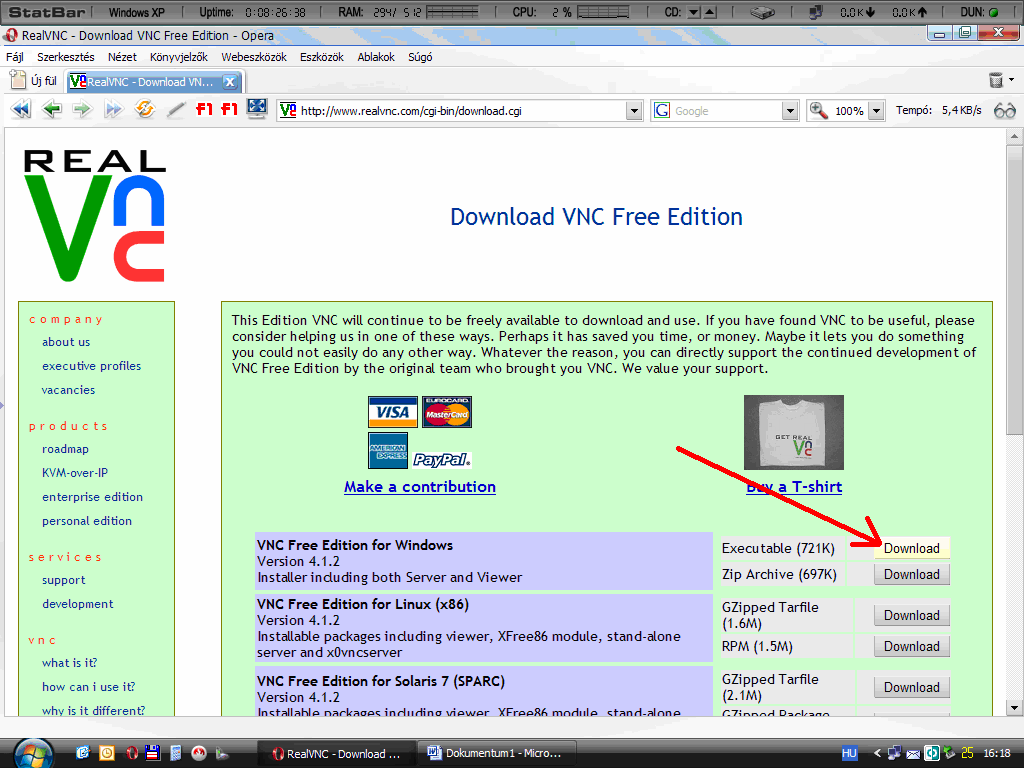Open the Szerkesztés menu

click(x=65, y=57)
